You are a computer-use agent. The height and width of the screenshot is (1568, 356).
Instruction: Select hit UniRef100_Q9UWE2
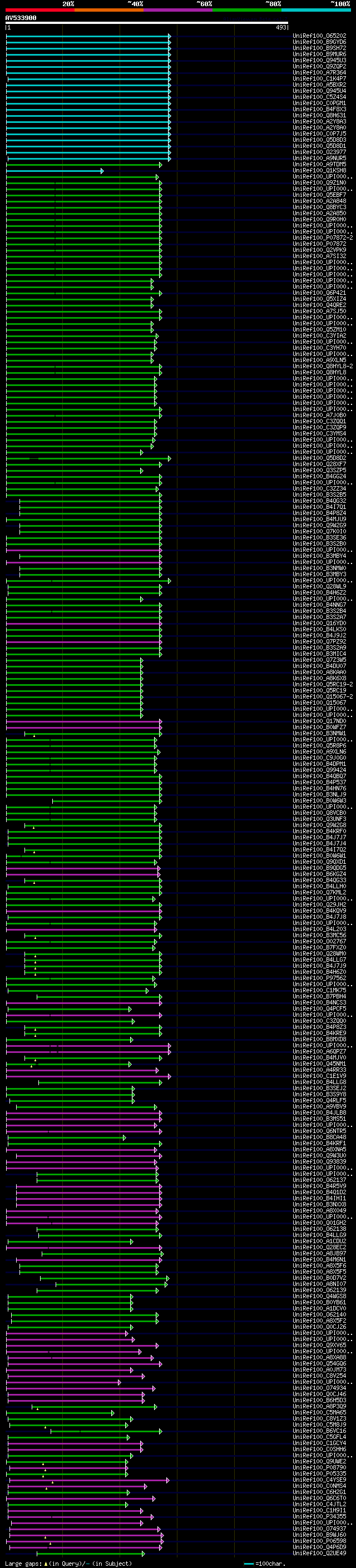click(319, 1461)
